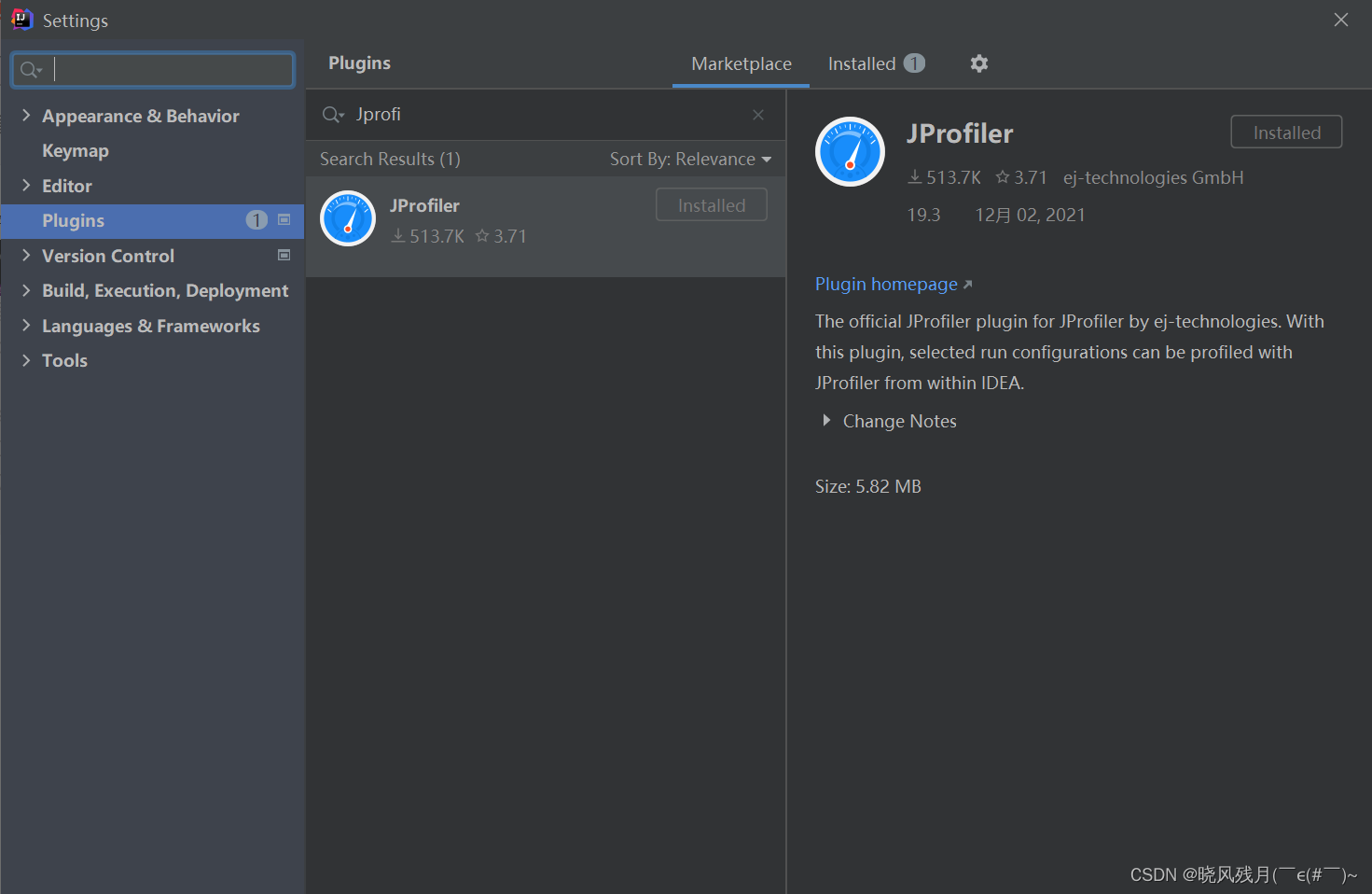Viewport: 1372px width, 894px height.
Task: Click the official JProfiler plugin description text
Action: 1070,352
